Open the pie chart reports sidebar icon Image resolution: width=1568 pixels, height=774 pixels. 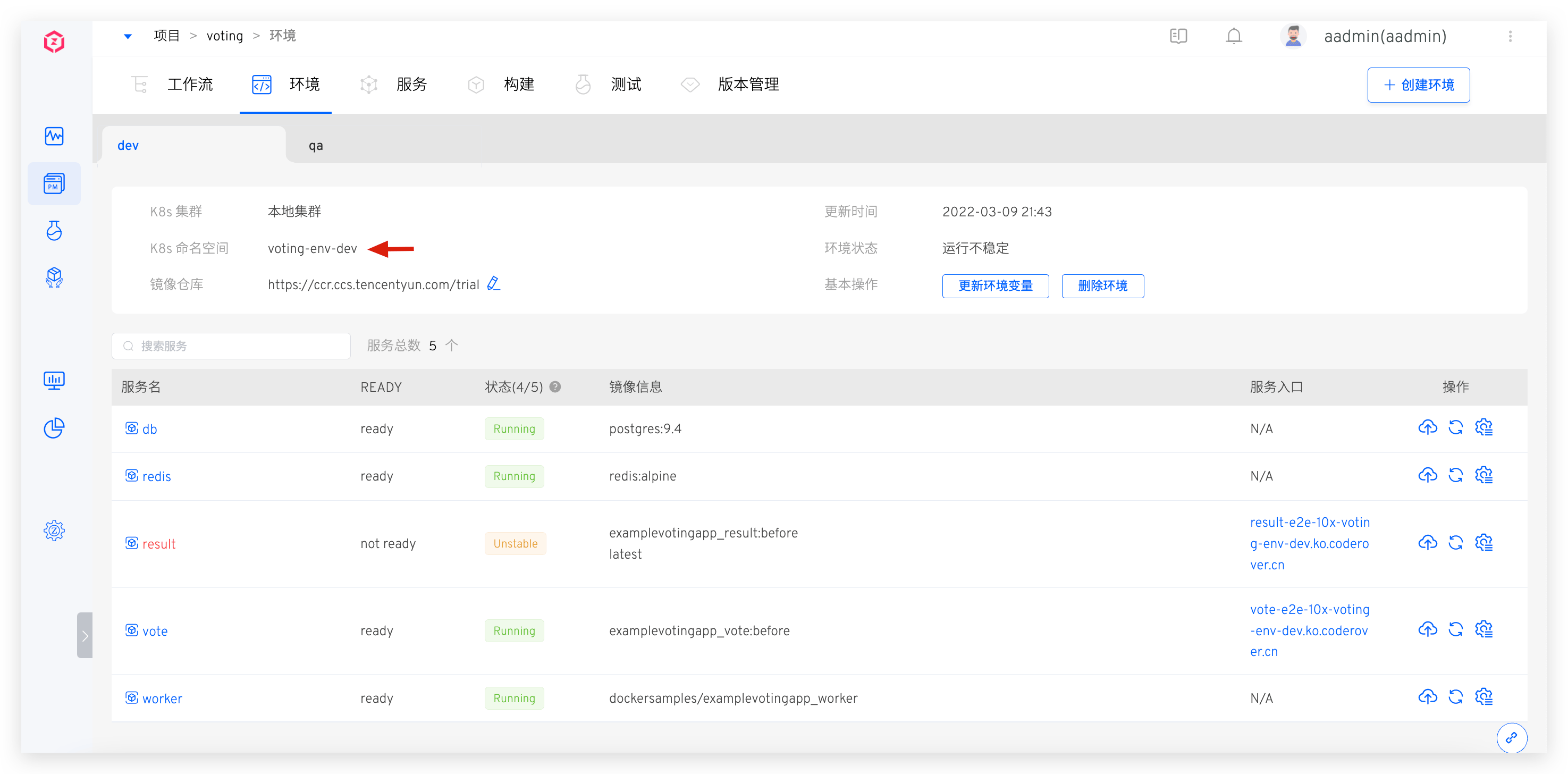pos(54,428)
